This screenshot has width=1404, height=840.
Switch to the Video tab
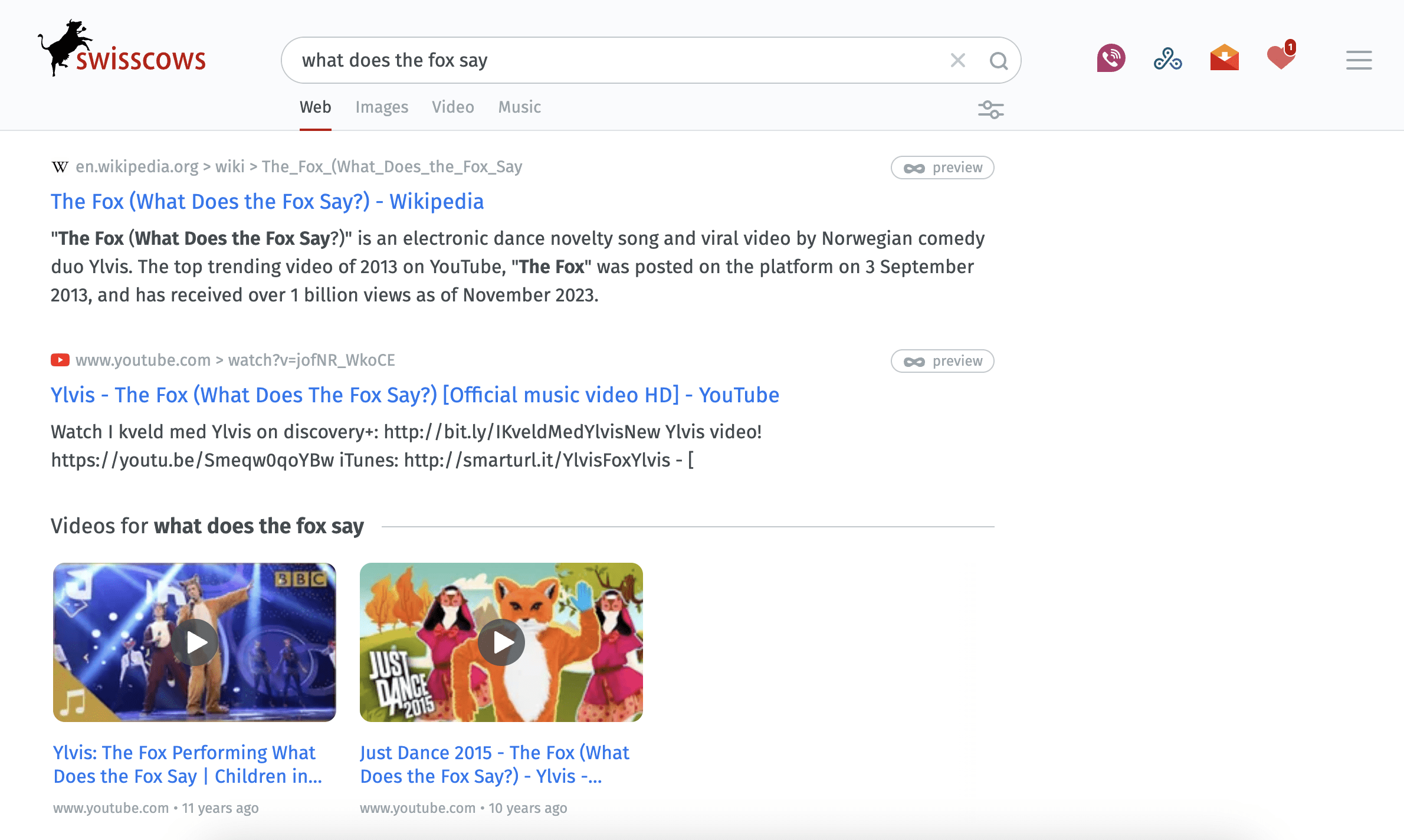(452, 107)
